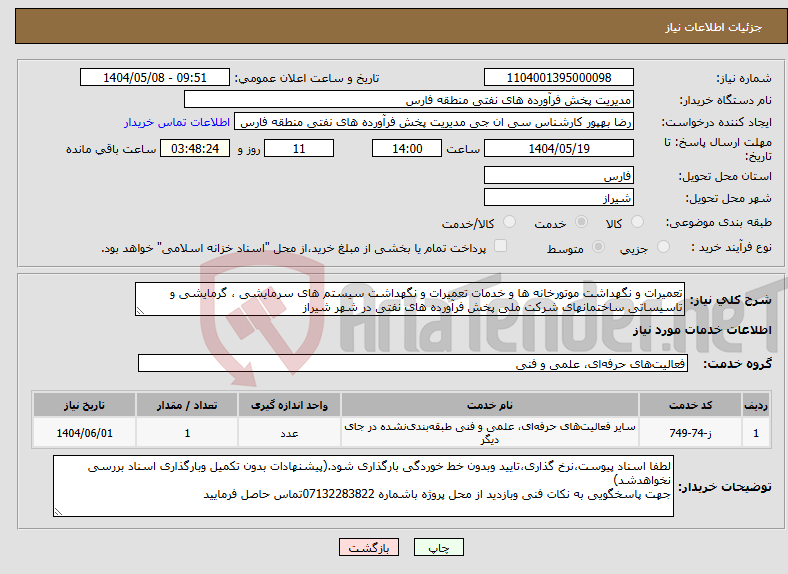Click the چاپ (print) button
This screenshot has width=788, height=574.
[438, 547]
